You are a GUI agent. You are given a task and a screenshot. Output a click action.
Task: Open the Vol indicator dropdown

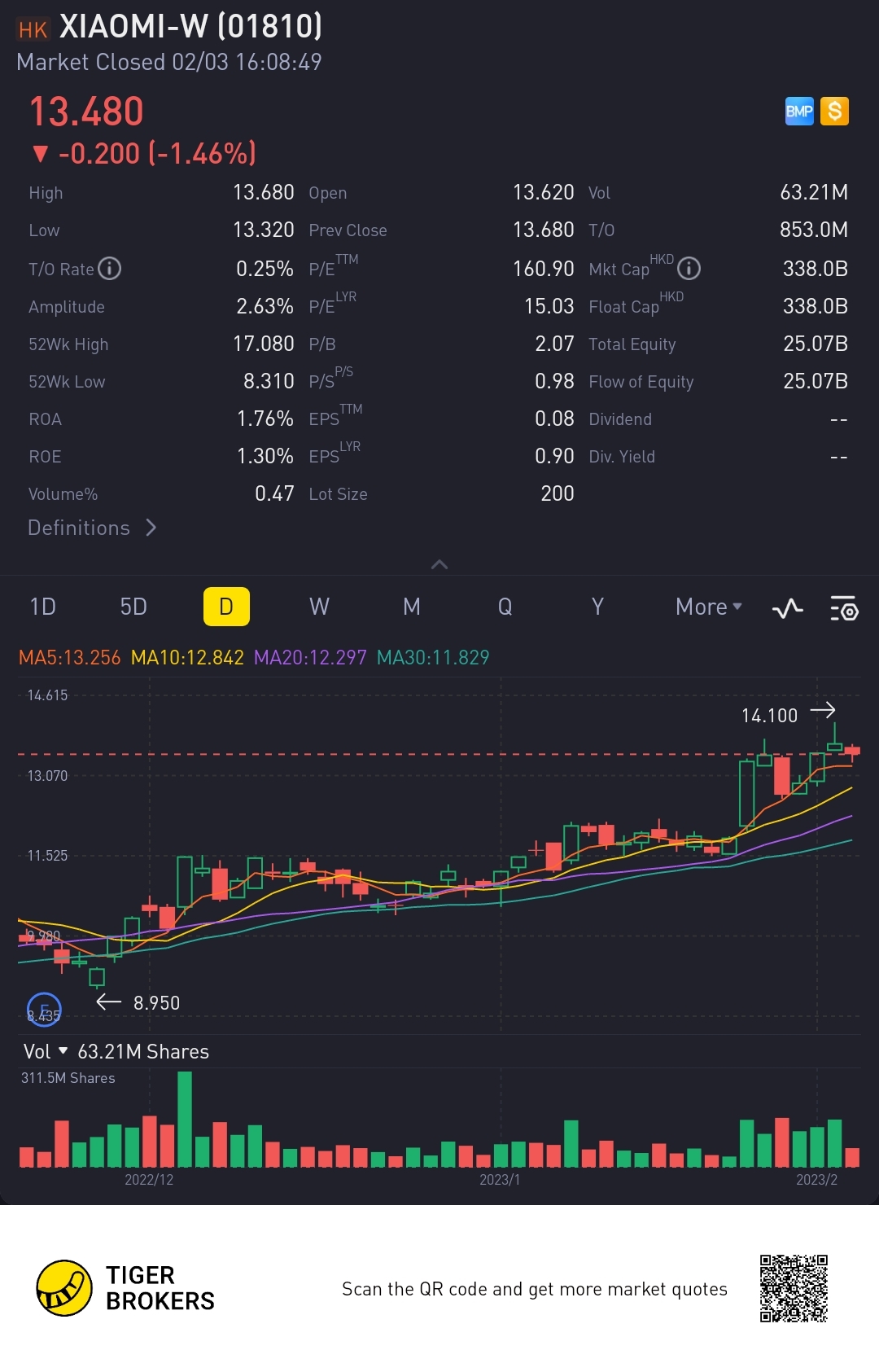click(46, 1051)
